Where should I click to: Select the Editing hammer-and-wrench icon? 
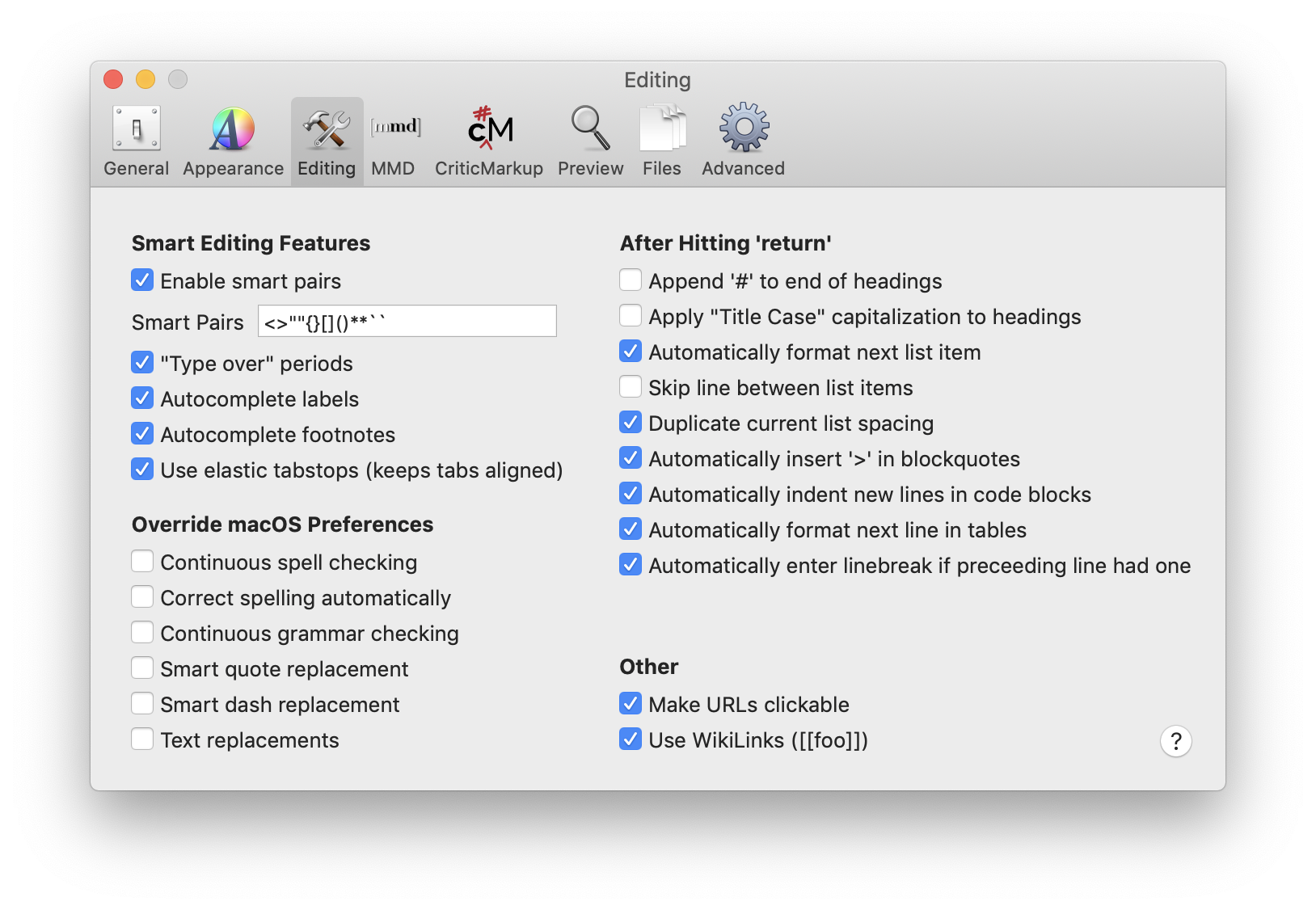[x=327, y=131]
